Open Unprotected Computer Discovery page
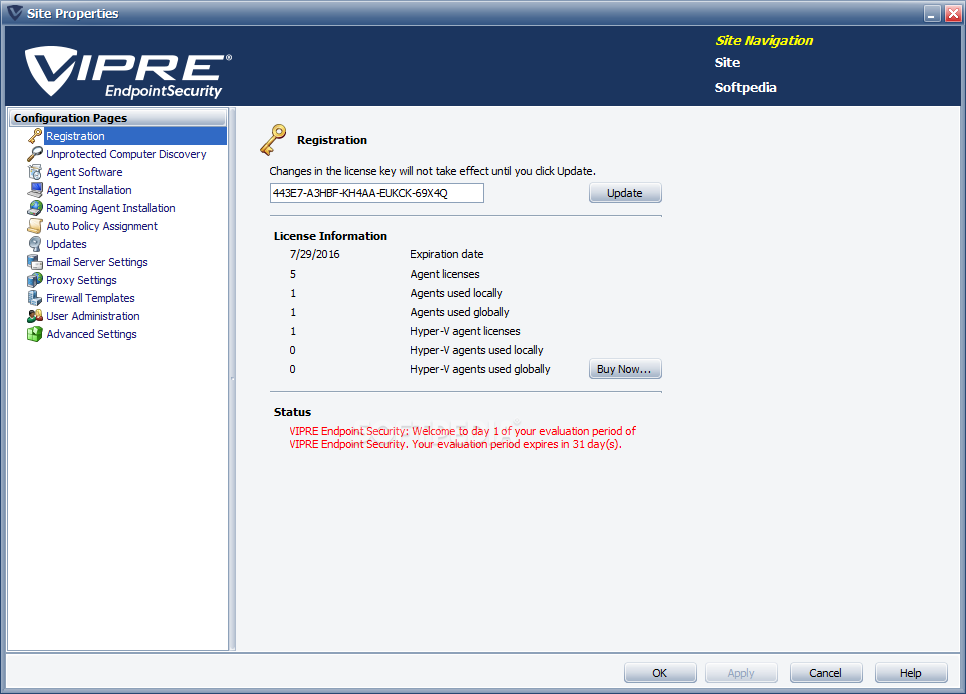 point(126,154)
